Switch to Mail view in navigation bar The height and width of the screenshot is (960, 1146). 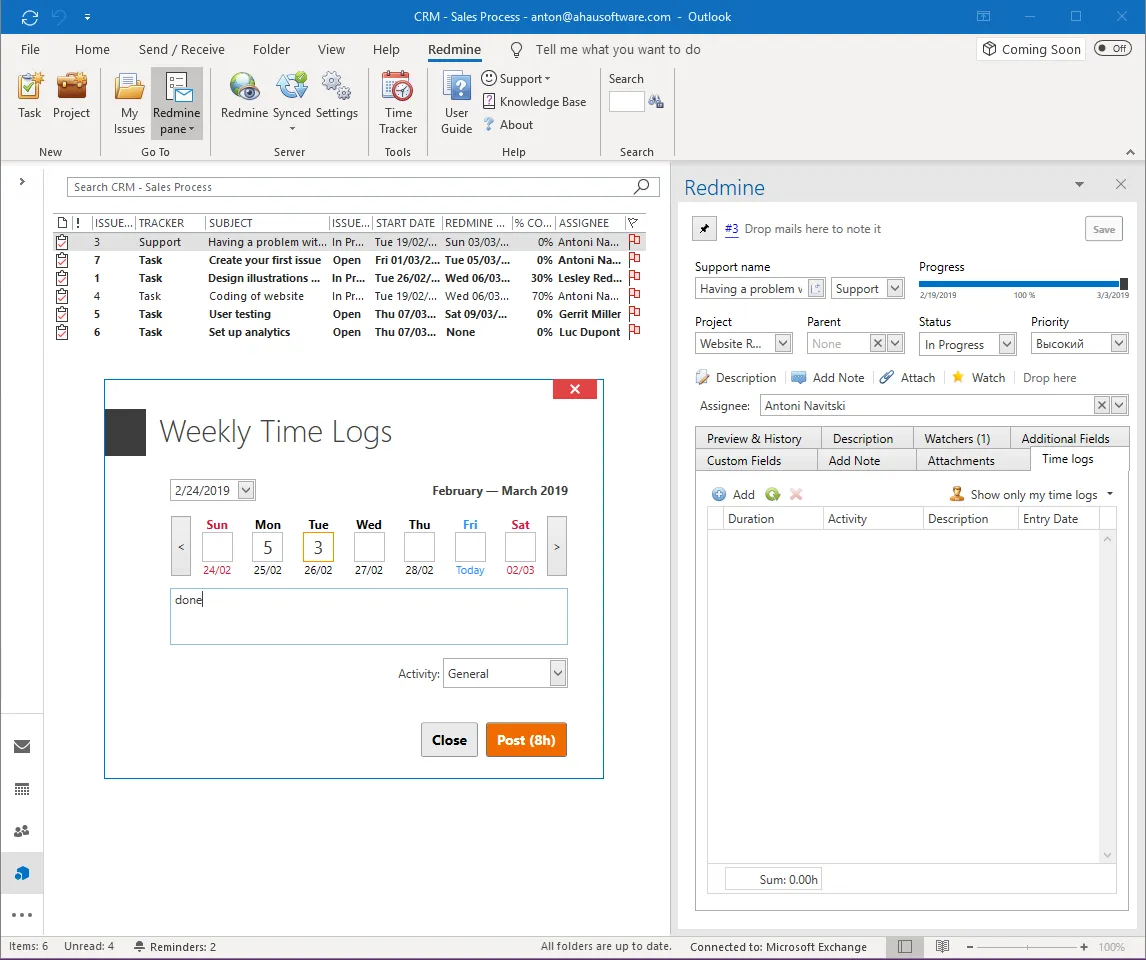[22, 746]
